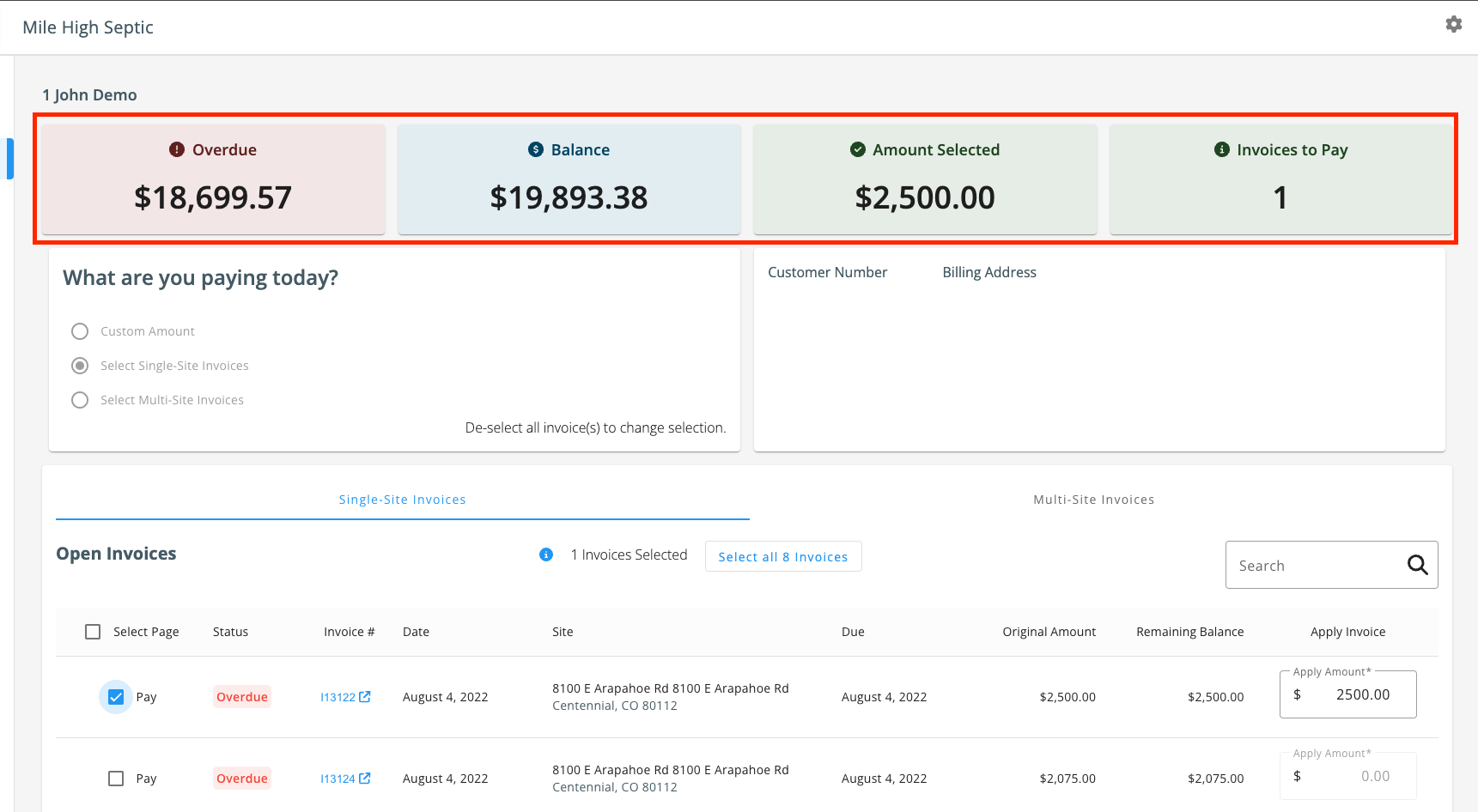Edit the Apply Amount field showing 2500.00
Screen dimensions: 1478x812
pyautogui.click(x=1348, y=694)
